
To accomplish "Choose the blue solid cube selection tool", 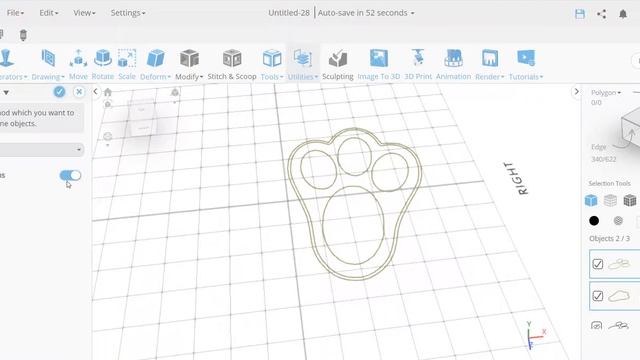I will pyautogui.click(x=591, y=200).
